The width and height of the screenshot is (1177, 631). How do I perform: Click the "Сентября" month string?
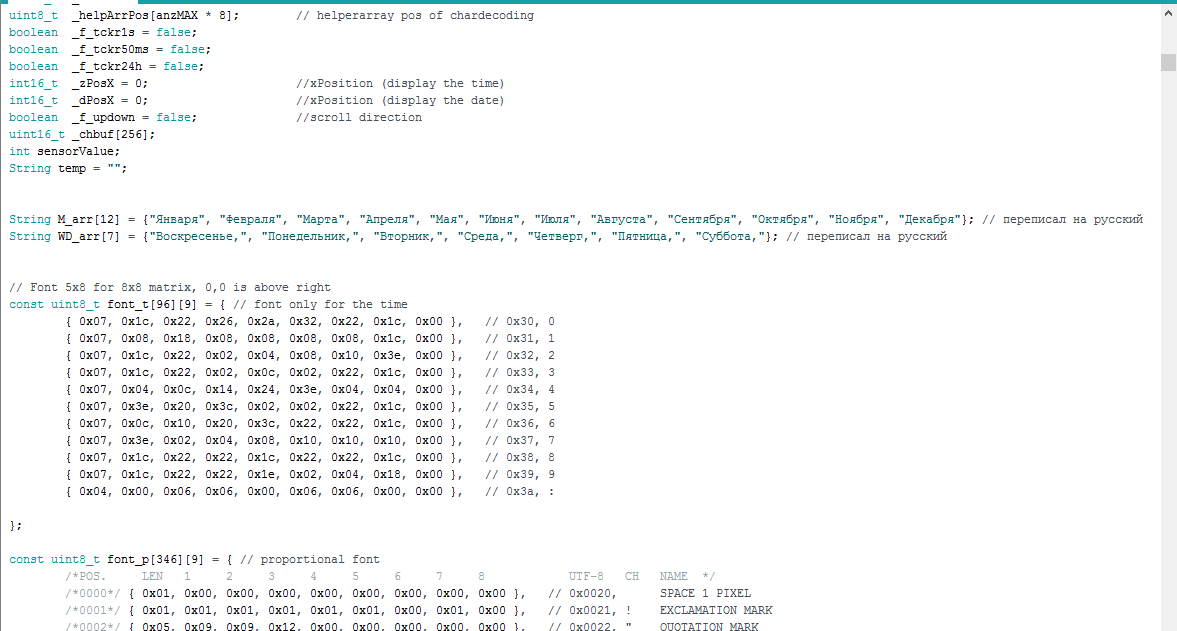(702, 220)
